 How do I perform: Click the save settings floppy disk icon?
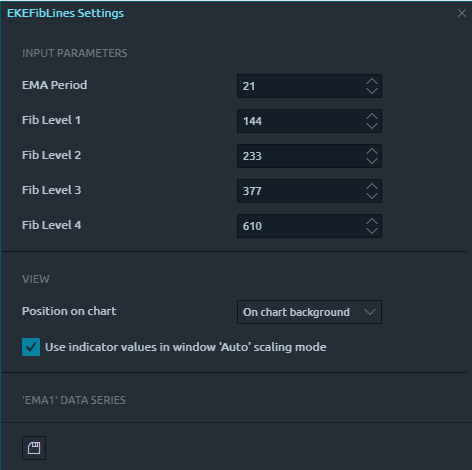34,448
